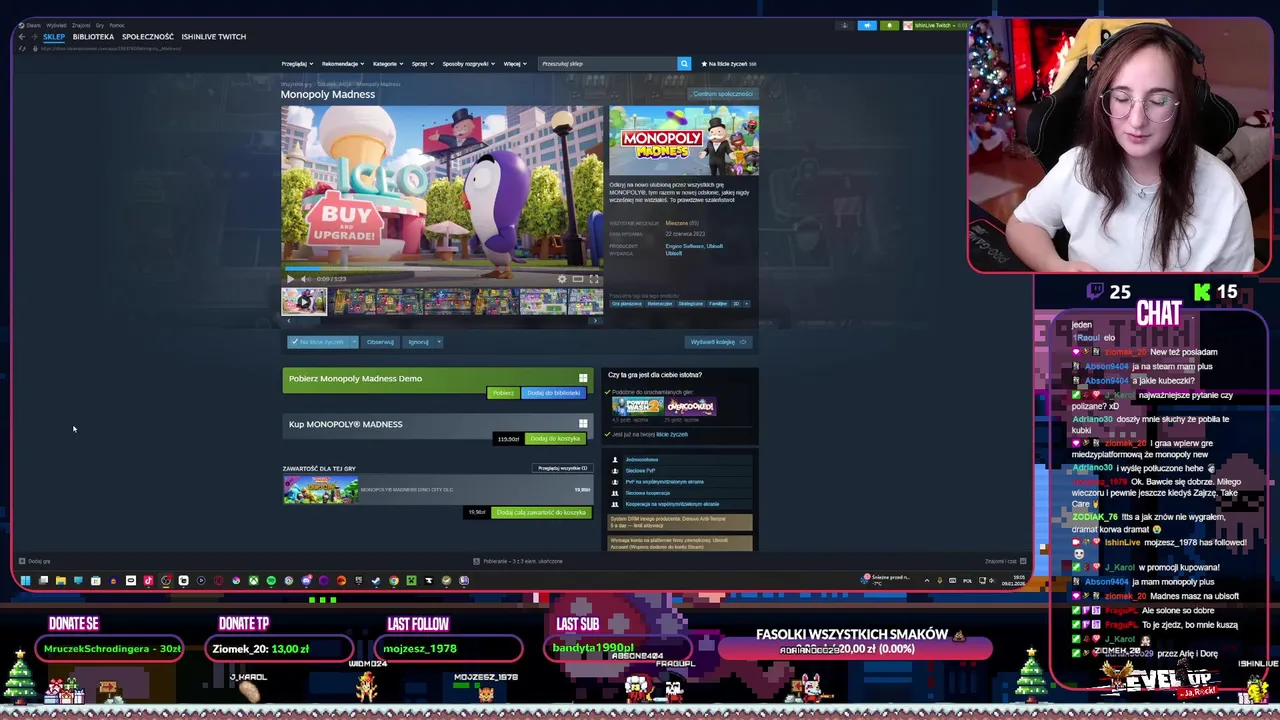Open the Sprzęt dropdown
The image size is (1280, 720).
click(423, 64)
